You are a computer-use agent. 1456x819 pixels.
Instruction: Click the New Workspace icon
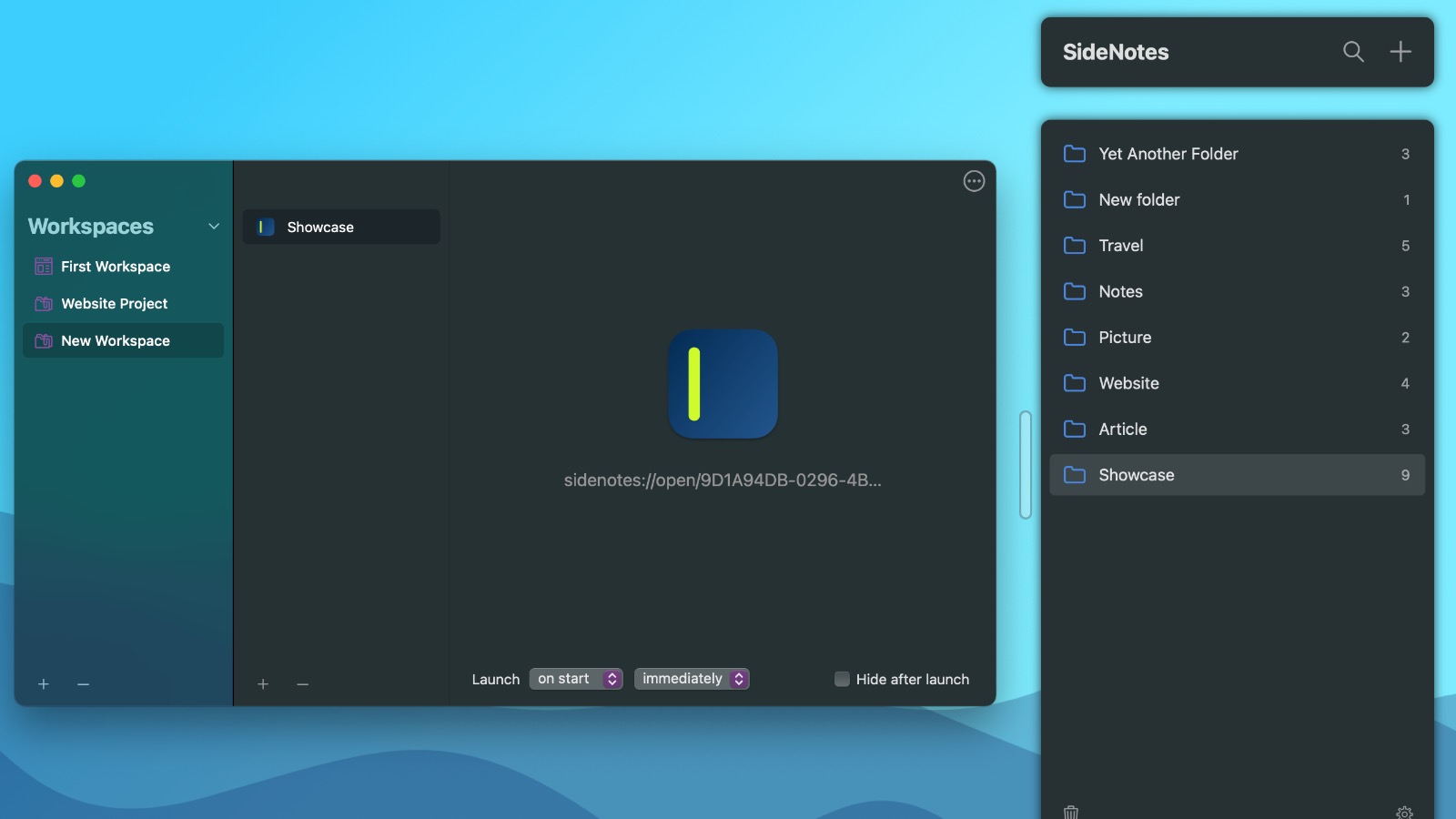coord(44,340)
